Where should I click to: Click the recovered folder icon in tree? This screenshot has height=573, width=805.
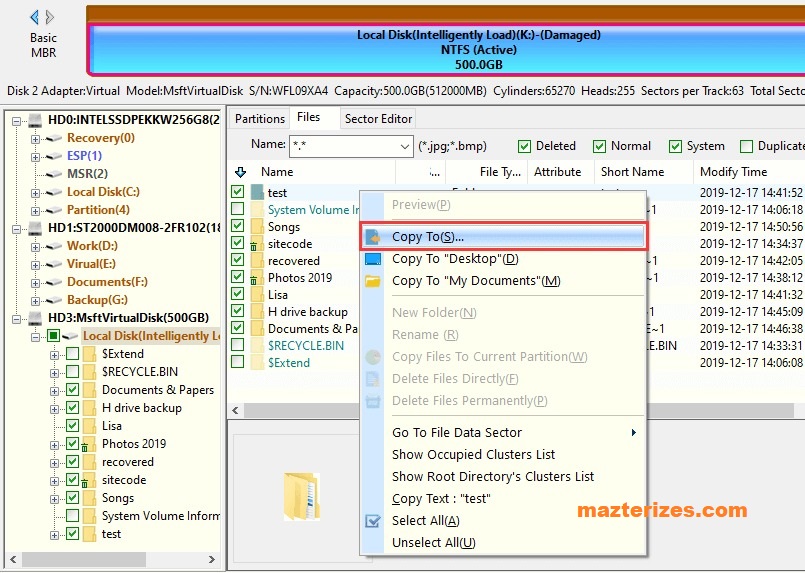point(89,462)
